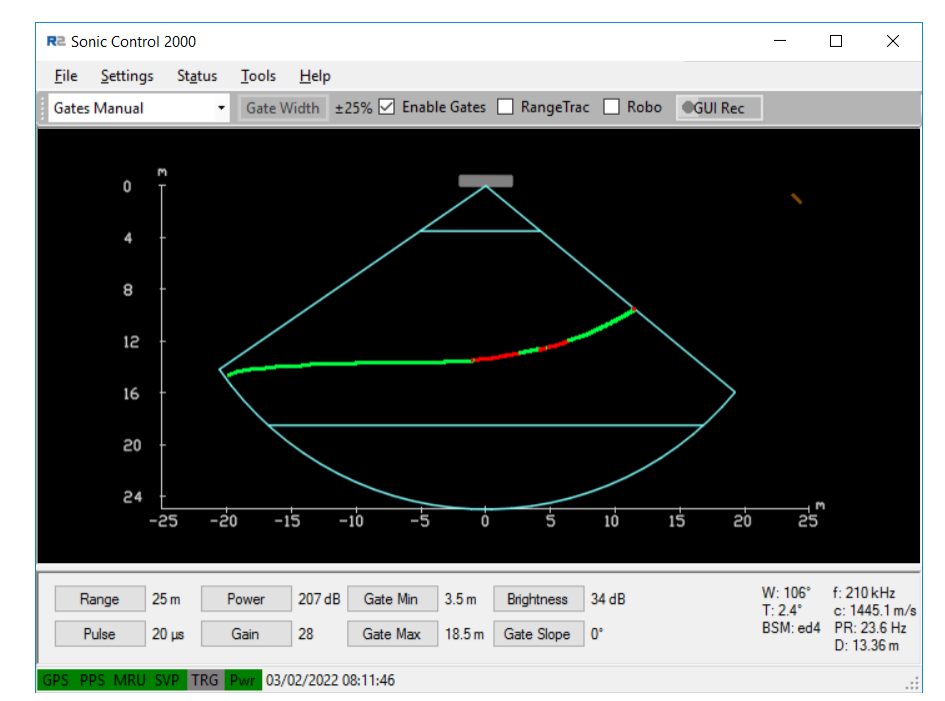
Task: Click the TRG status indicator
Action: pos(205,681)
